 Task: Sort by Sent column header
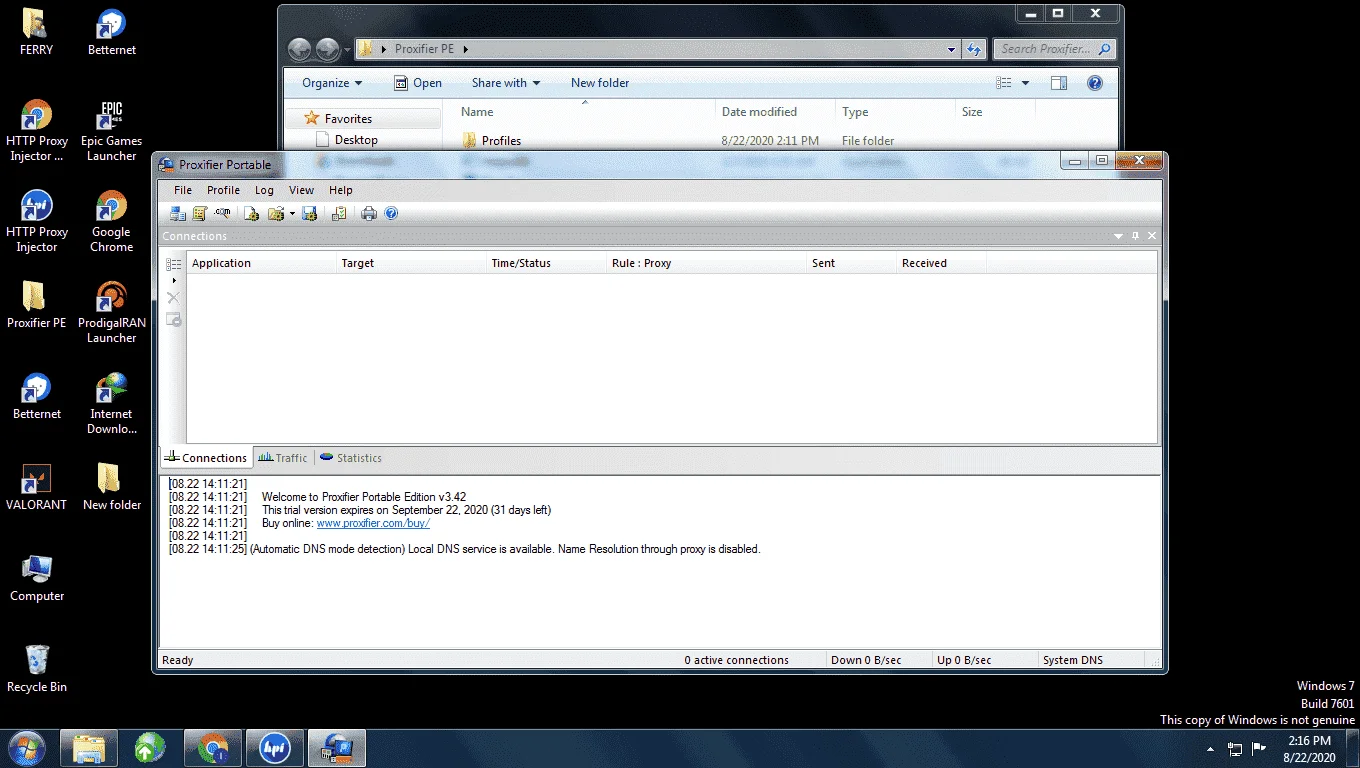[x=851, y=263]
